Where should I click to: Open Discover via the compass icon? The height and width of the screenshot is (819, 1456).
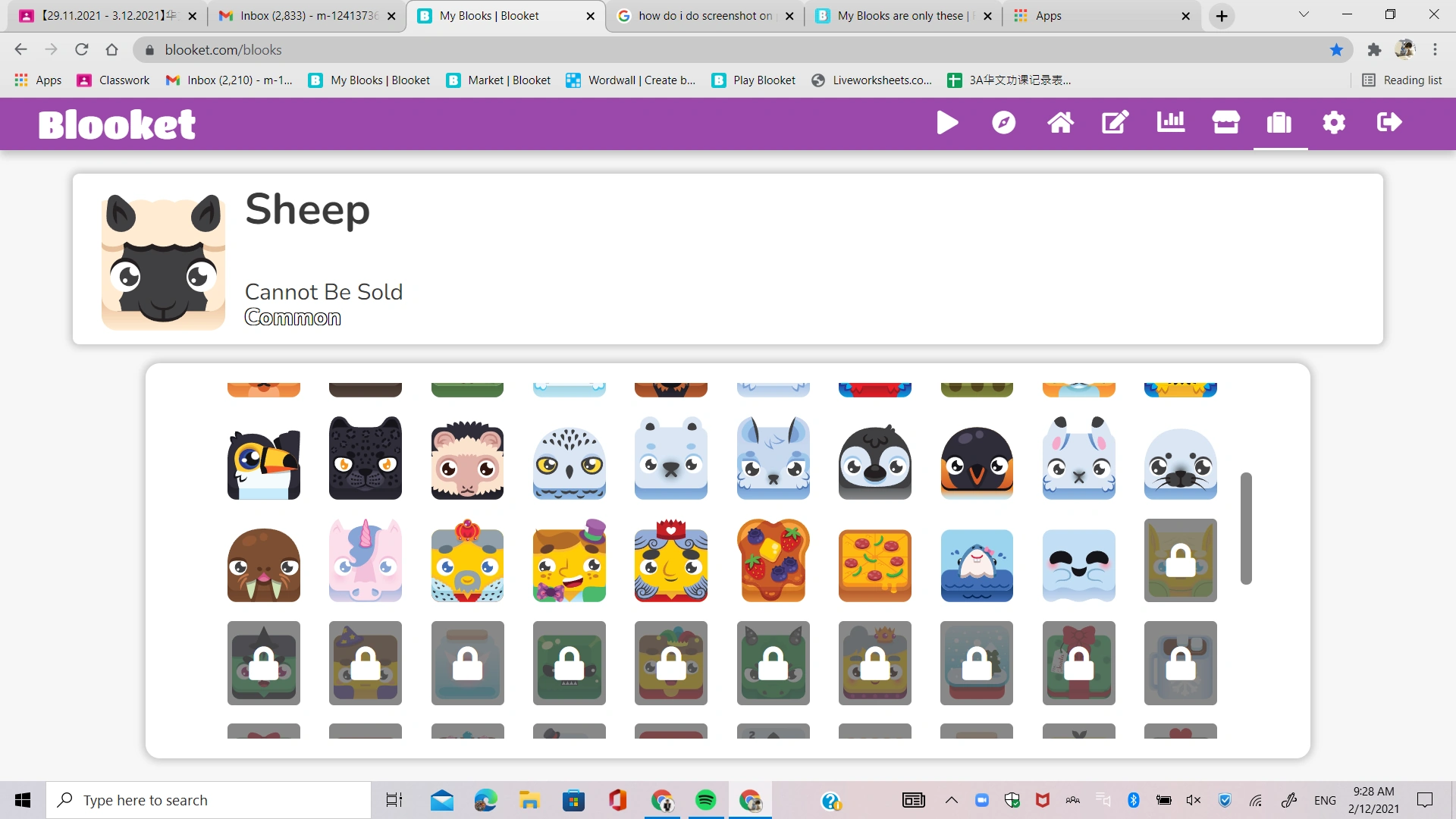click(1003, 122)
